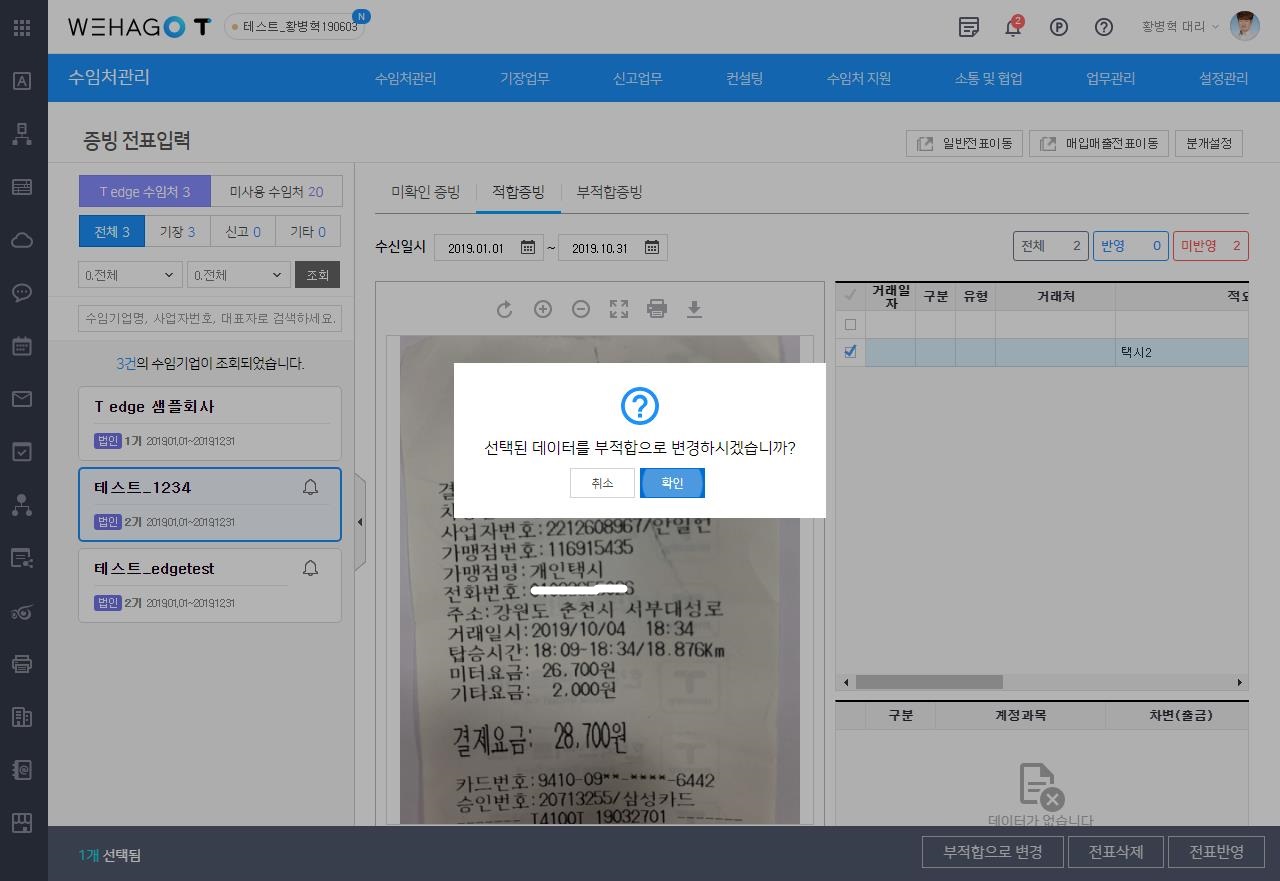Zoom out of receipt image
The height and width of the screenshot is (881, 1280).
pos(581,310)
